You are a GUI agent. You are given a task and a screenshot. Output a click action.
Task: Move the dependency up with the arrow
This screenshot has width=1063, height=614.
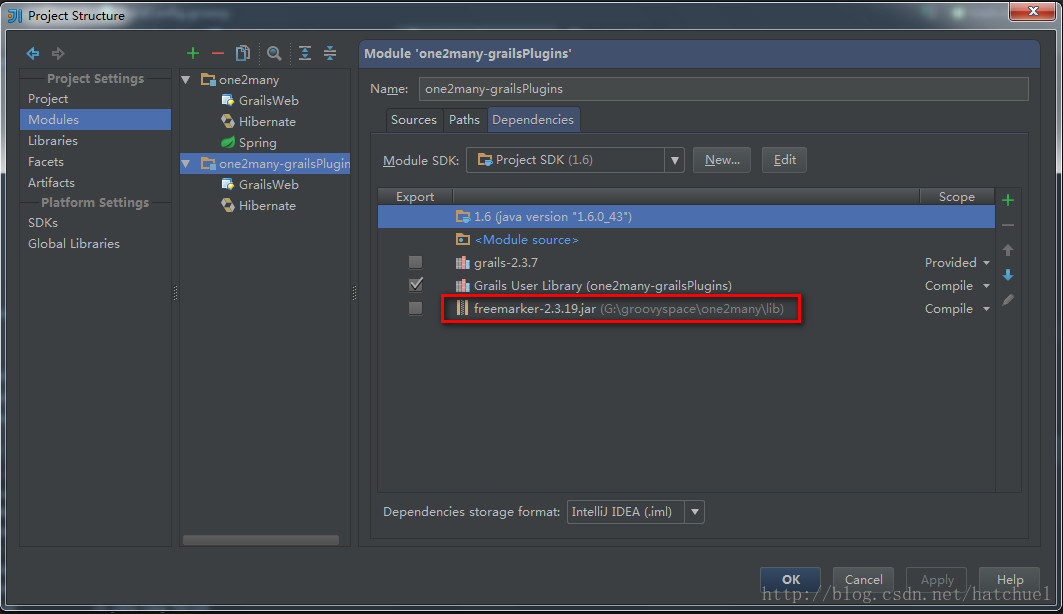point(1008,250)
